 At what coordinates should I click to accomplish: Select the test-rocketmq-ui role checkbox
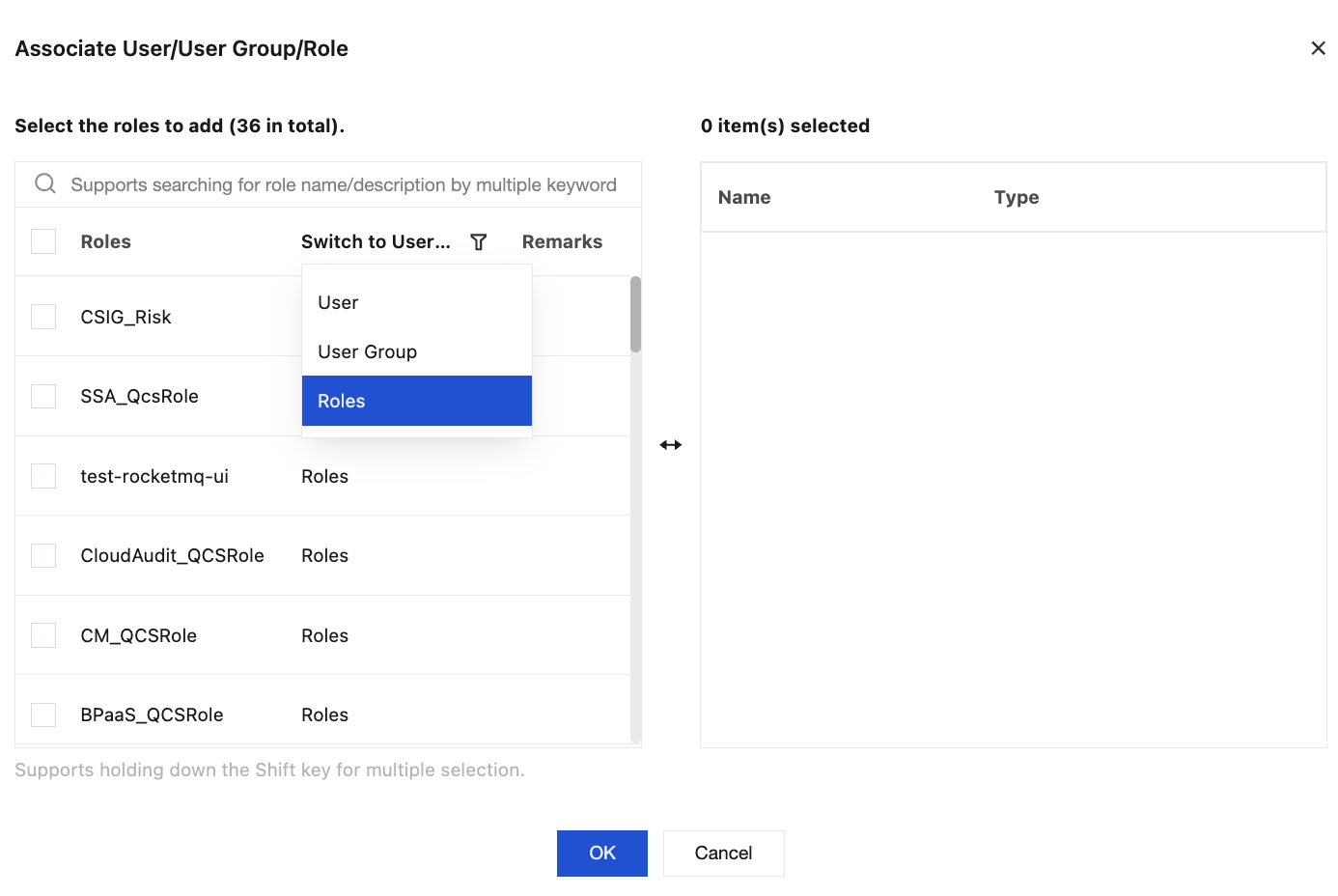(x=43, y=476)
